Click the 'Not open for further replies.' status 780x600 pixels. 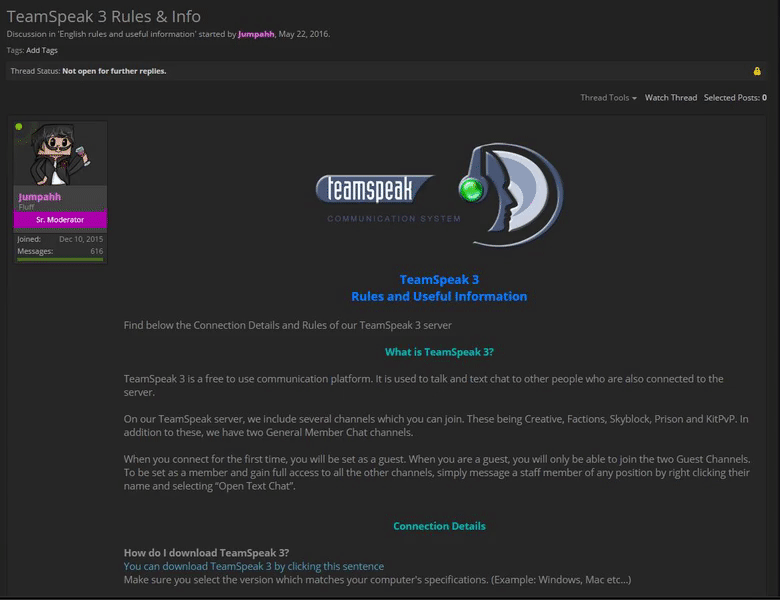tap(114, 71)
